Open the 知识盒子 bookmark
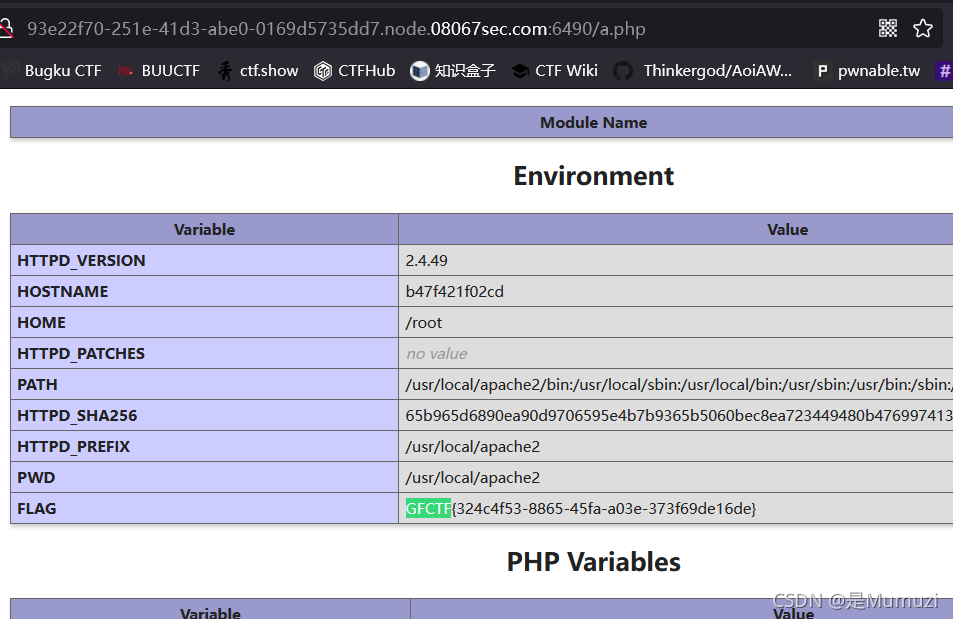Viewport: 953px width, 619px height. point(453,71)
